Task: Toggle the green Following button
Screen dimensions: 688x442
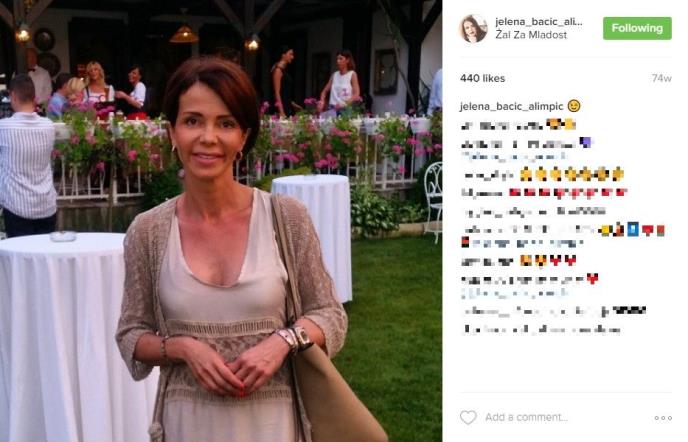Action: [637, 28]
